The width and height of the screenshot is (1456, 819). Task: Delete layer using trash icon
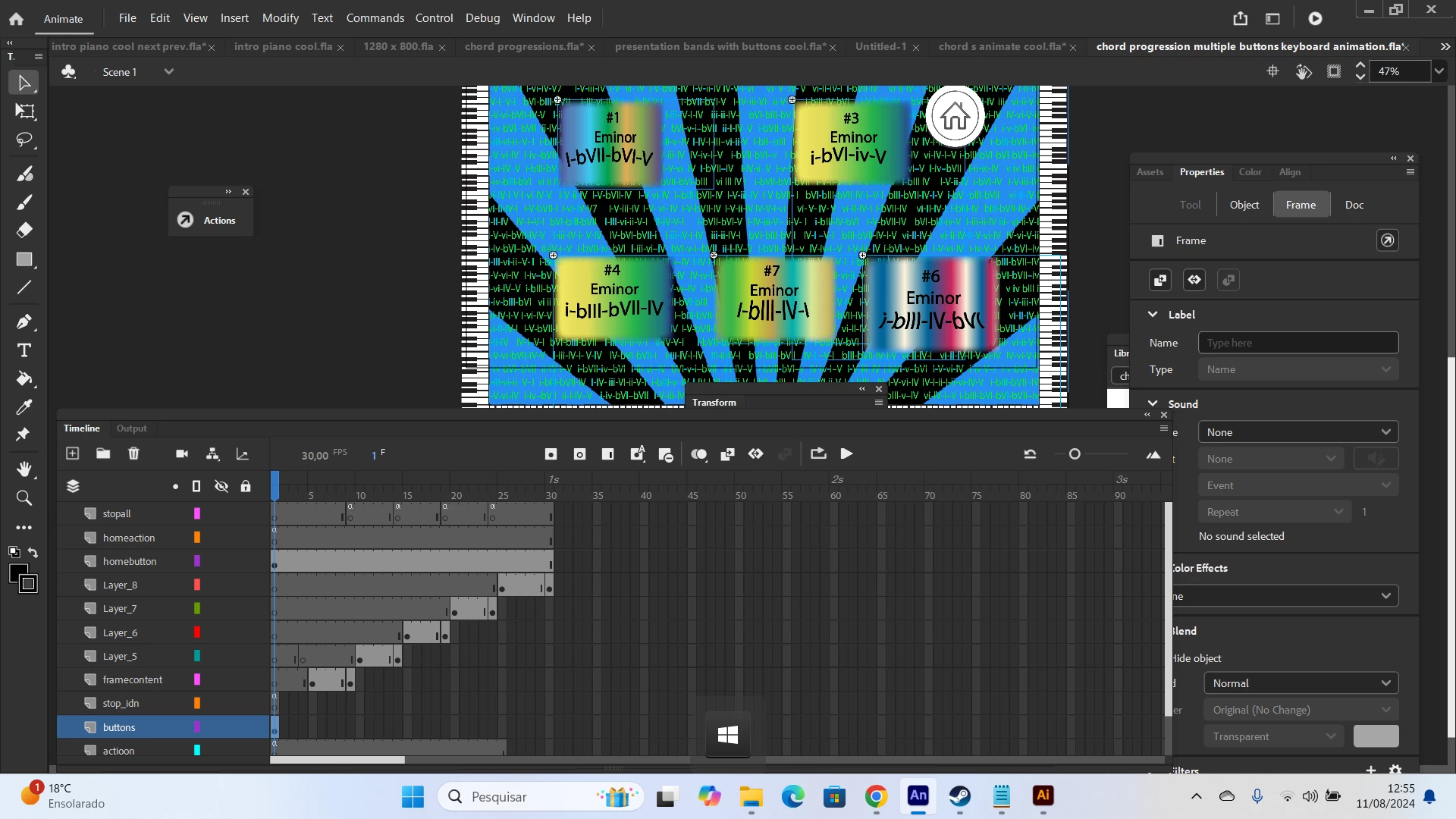click(133, 453)
